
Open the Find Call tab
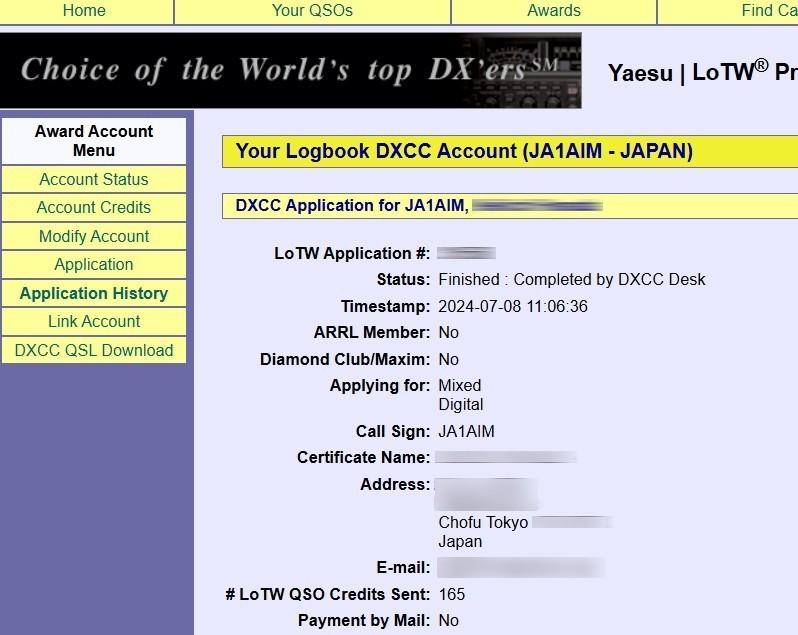click(x=768, y=11)
